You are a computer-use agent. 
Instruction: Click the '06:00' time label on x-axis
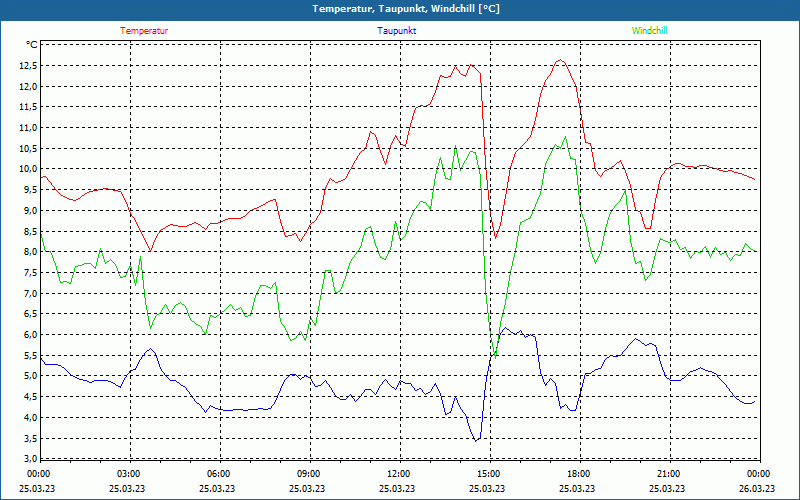219,474
